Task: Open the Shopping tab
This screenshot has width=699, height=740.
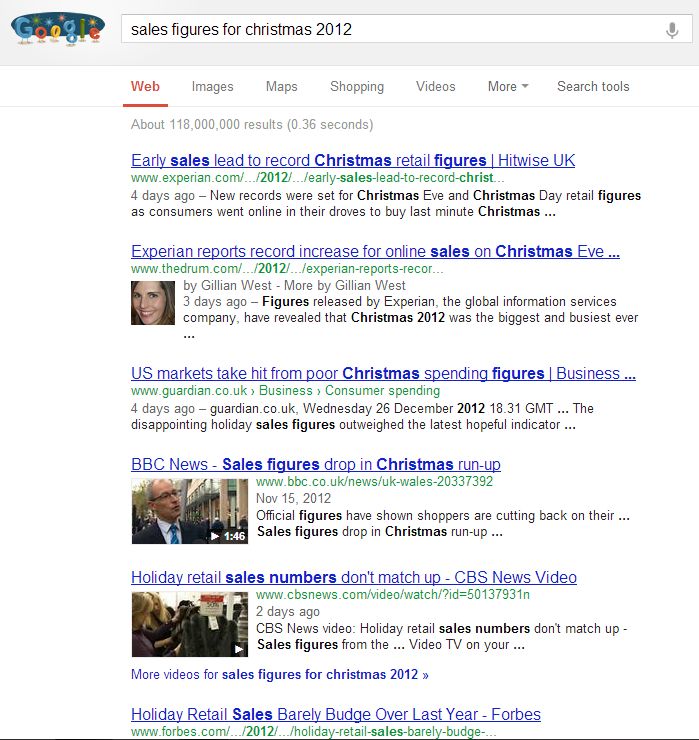Action: [357, 86]
